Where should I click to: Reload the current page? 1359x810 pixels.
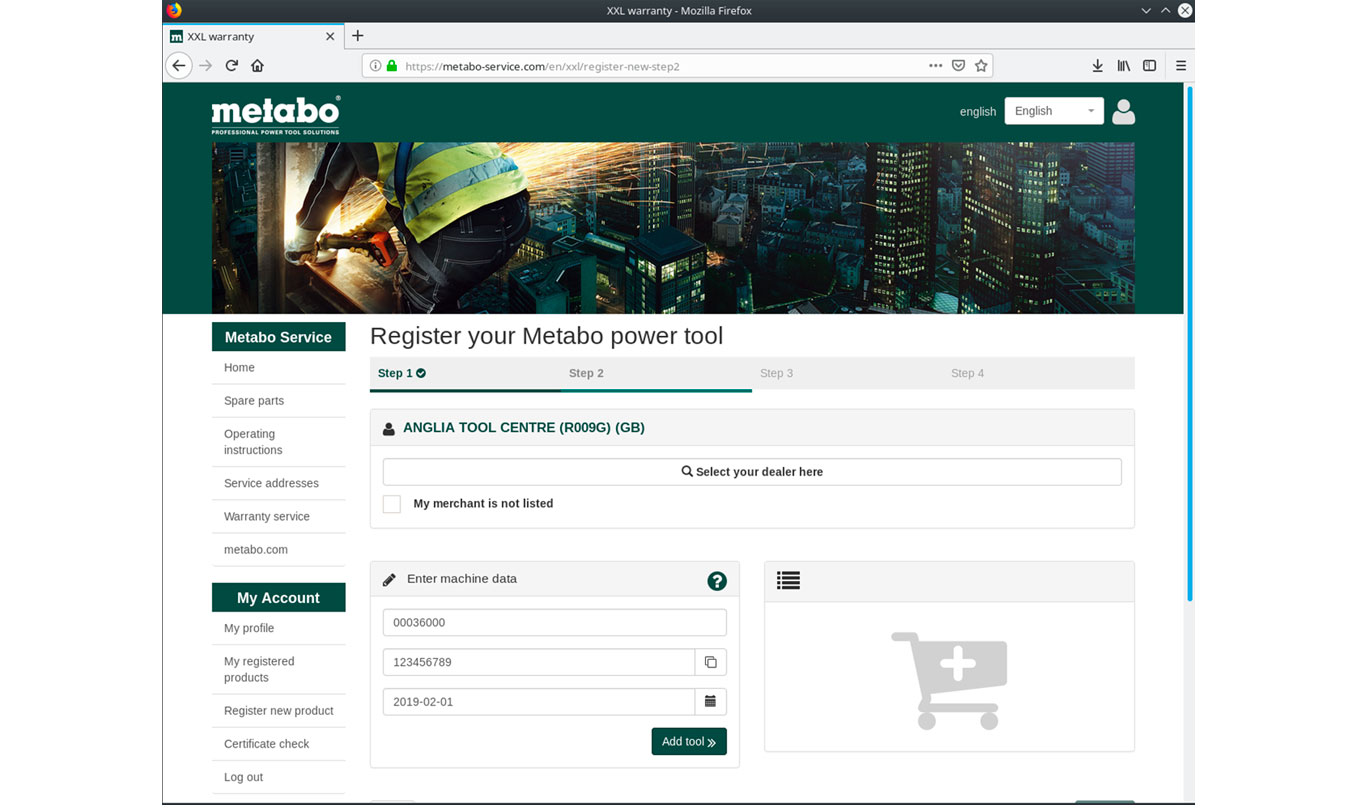231,66
